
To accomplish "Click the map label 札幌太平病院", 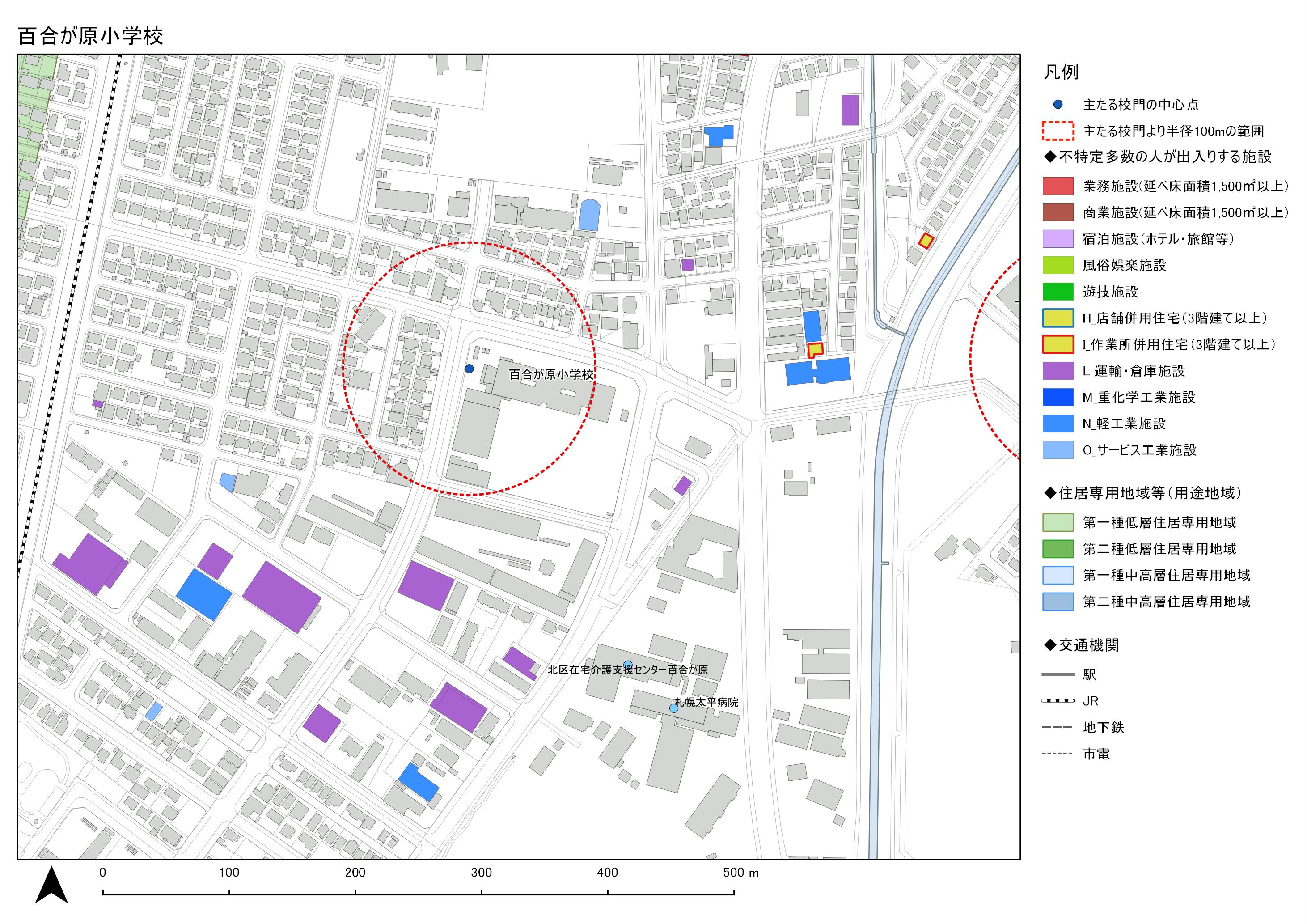I will click(x=706, y=702).
